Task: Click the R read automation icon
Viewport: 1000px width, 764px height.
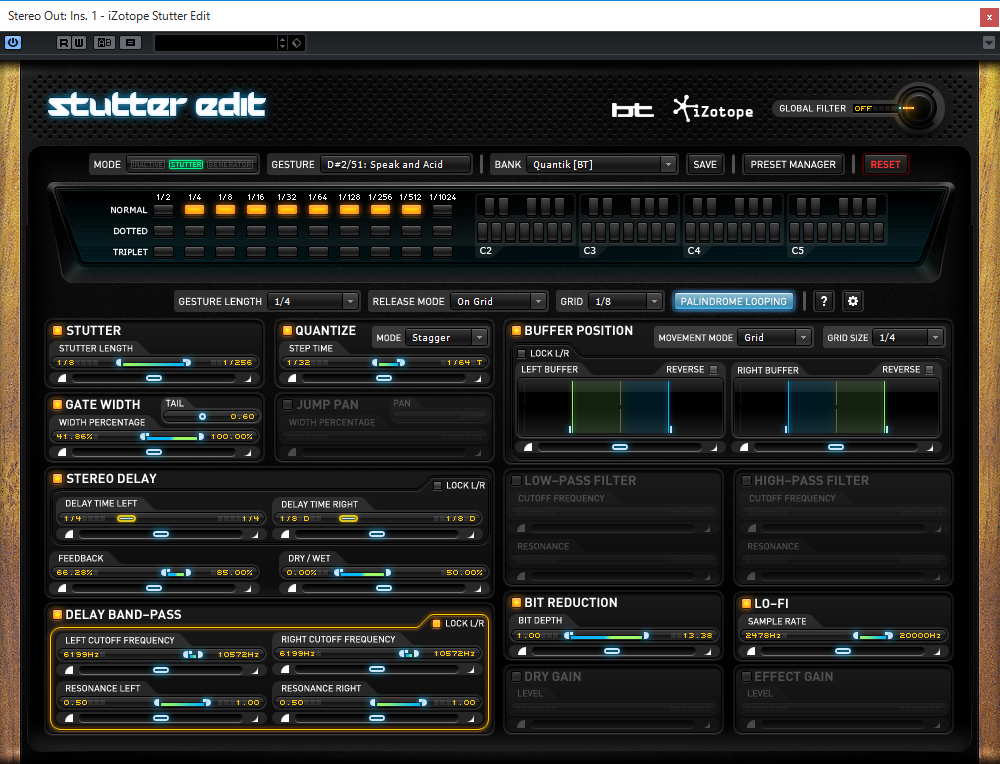Action: point(63,43)
